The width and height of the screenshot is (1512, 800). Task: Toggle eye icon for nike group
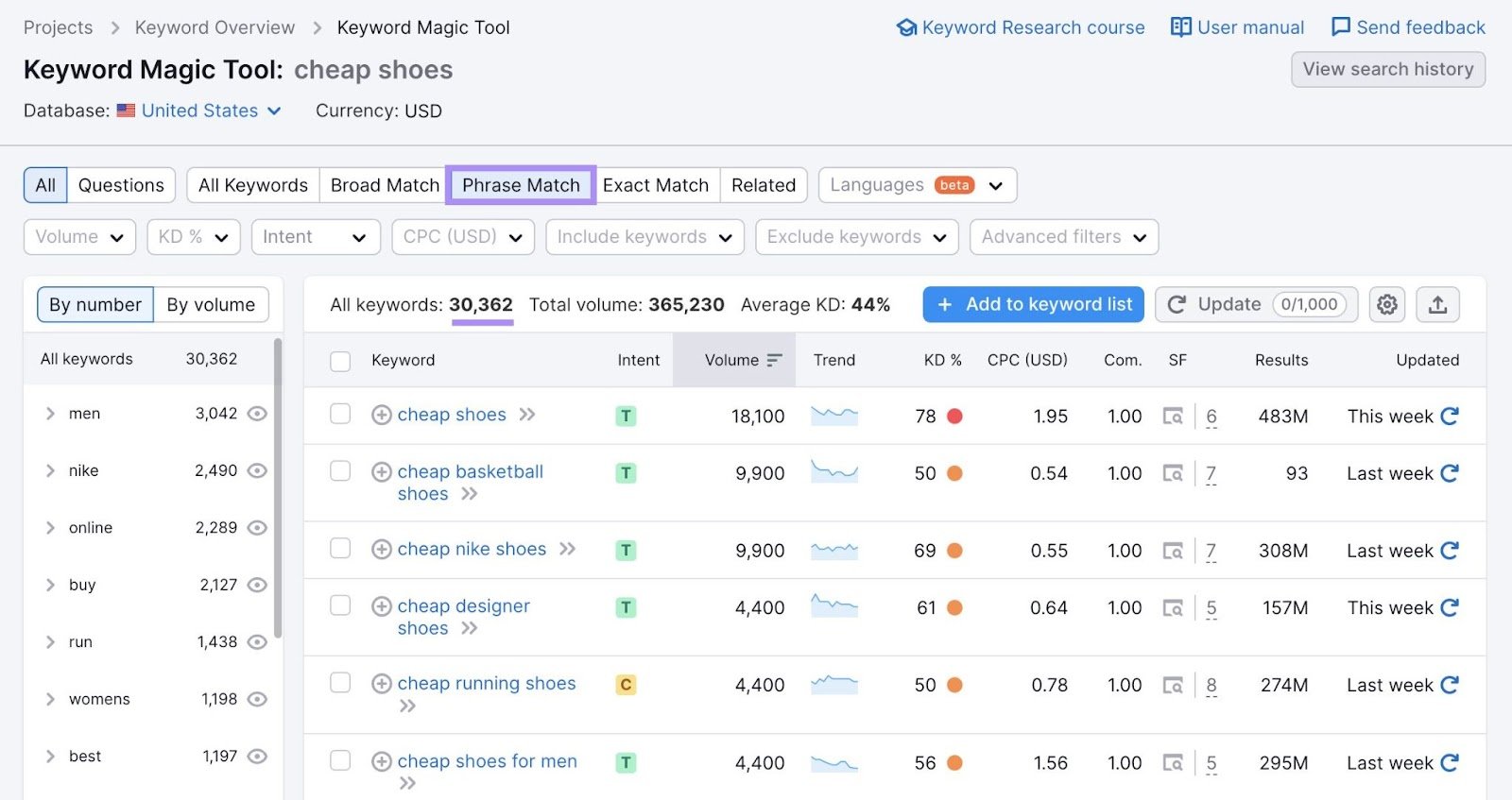click(x=257, y=470)
